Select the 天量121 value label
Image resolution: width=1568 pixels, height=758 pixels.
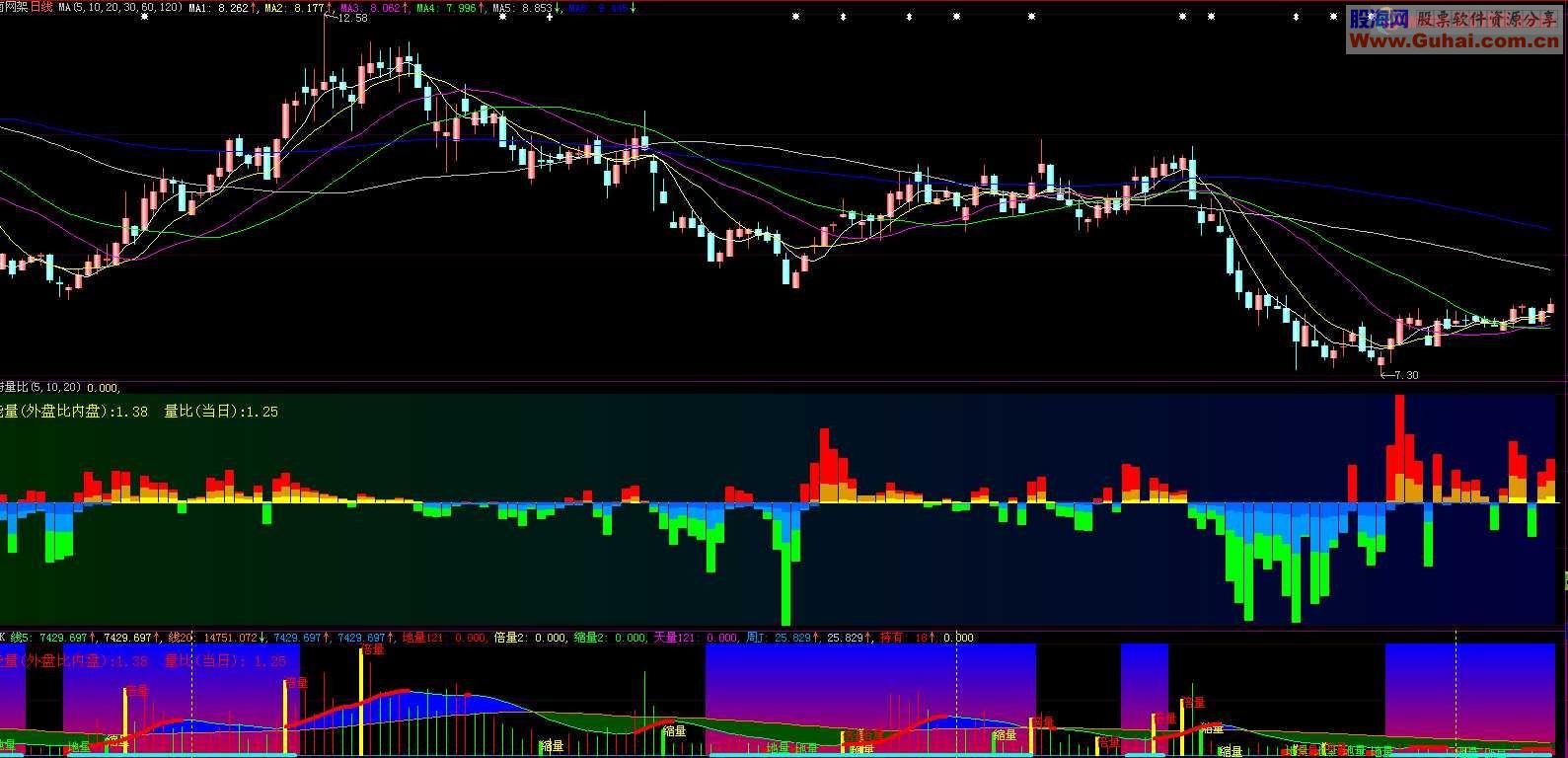click(697, 638)
